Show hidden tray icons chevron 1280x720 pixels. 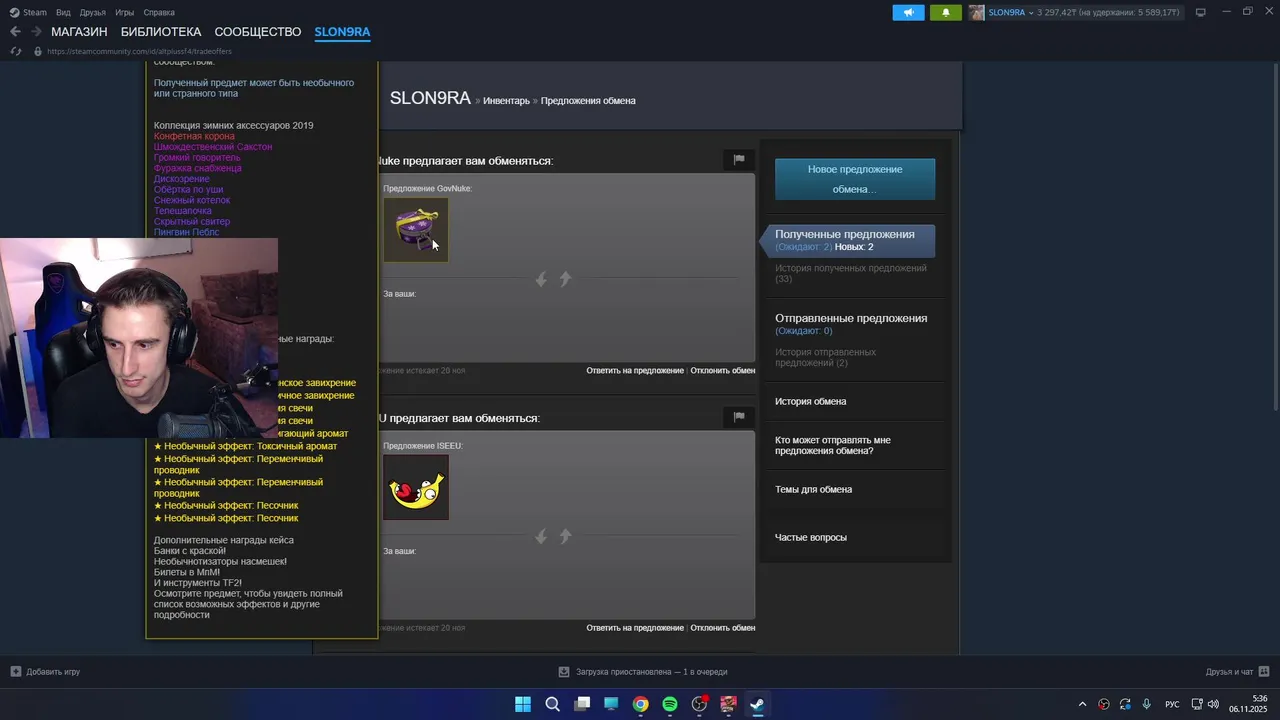point(1082,704)
